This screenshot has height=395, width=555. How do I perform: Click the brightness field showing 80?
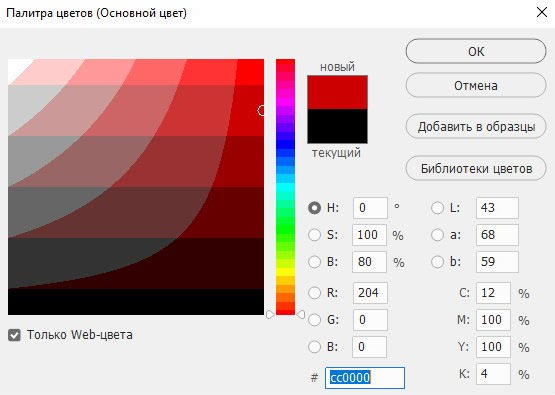tap(370, 262)
